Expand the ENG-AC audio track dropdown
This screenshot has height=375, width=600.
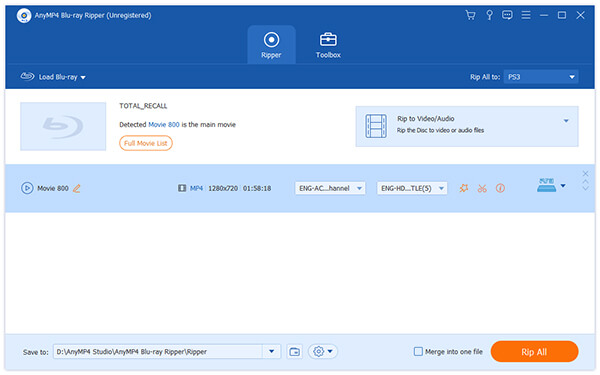click(330, 188)
